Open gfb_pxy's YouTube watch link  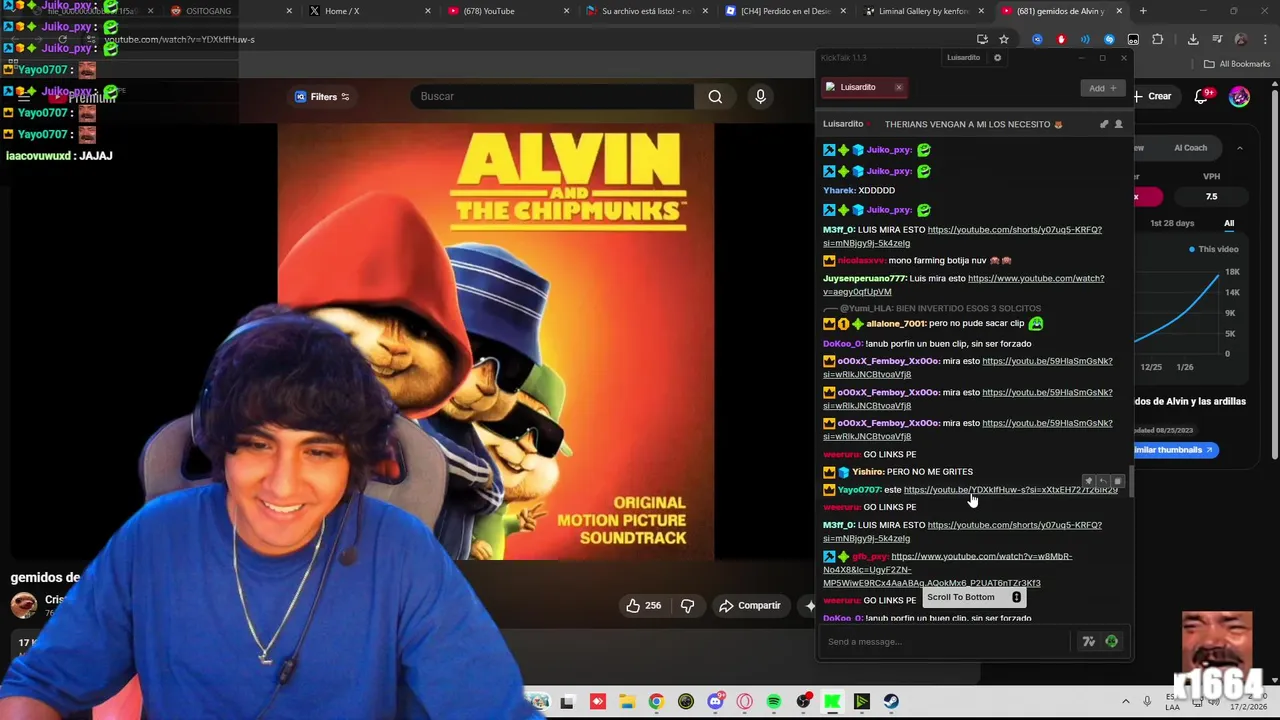(947, 570)
